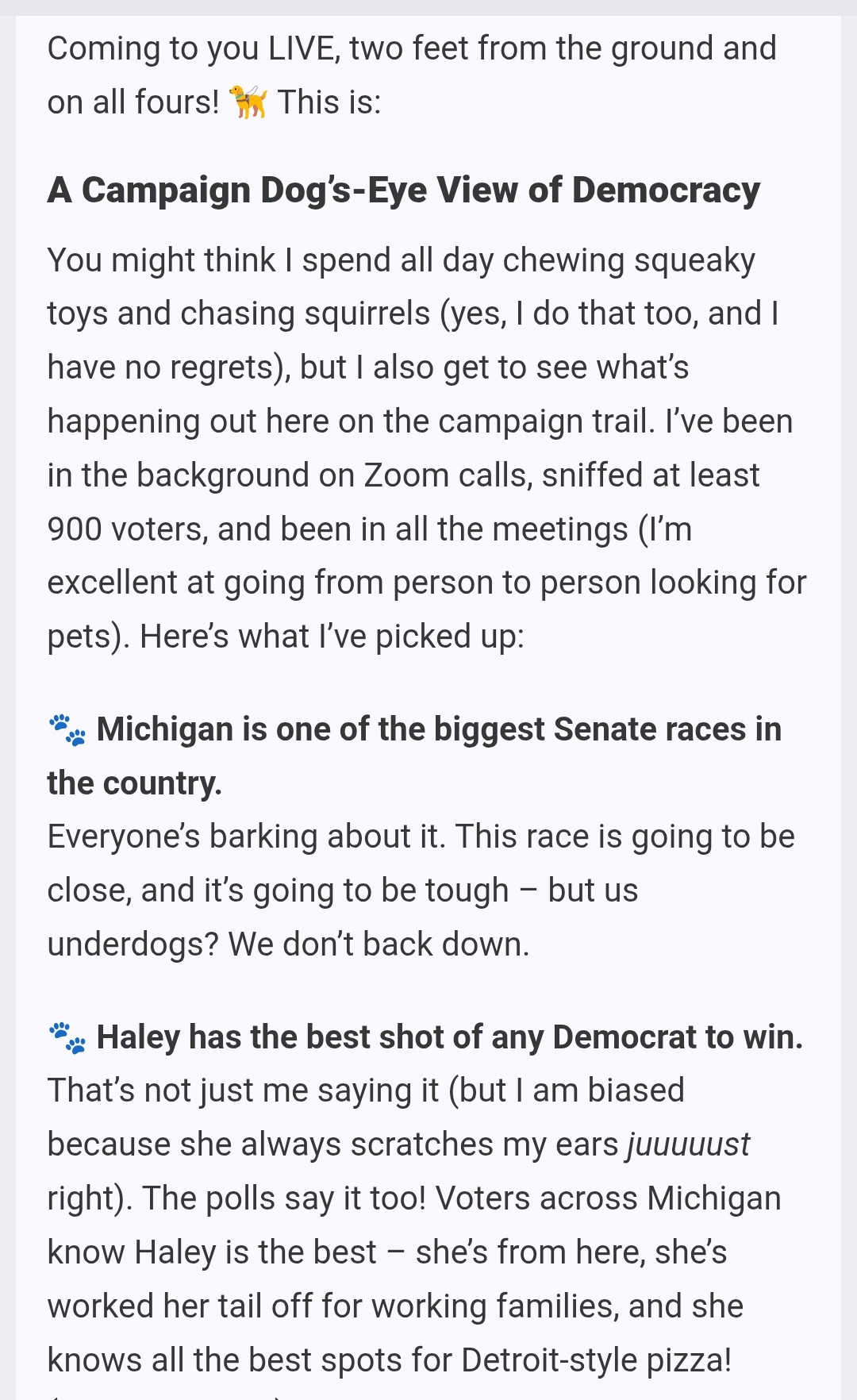This screenshot has width=857, height=1400.
Task: Tap the paw print beside Haley heading
Action: point(67,1037)
